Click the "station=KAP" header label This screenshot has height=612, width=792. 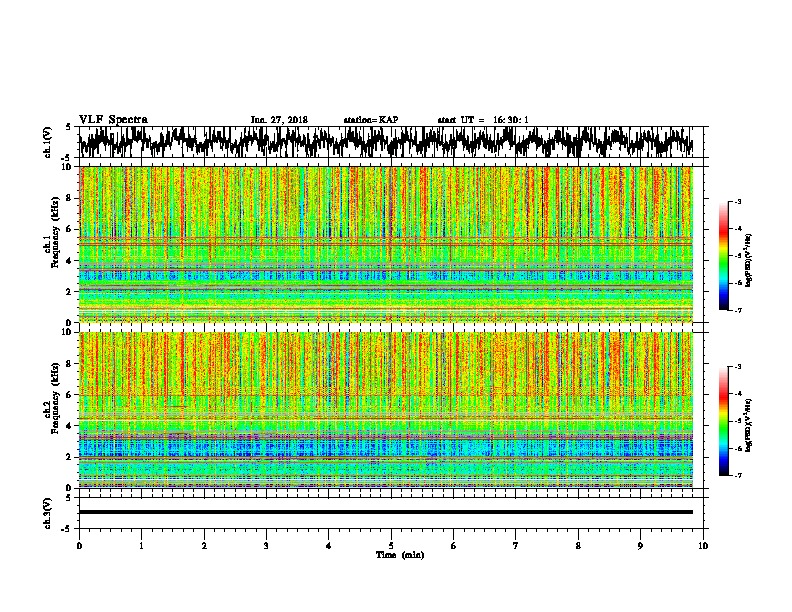point(371,120)
